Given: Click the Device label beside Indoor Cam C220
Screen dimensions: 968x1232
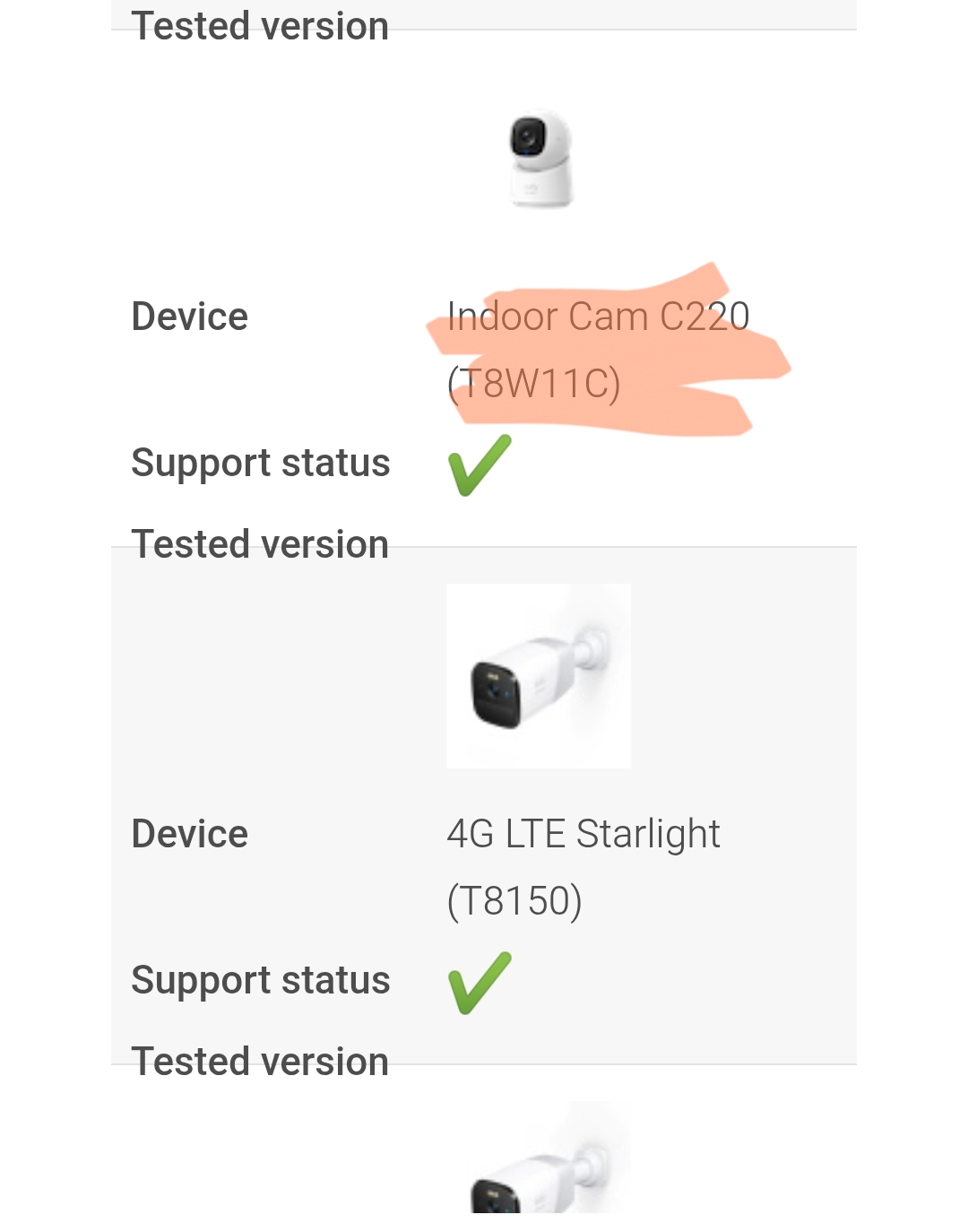Looking at the screenshot, I should 189,317.
